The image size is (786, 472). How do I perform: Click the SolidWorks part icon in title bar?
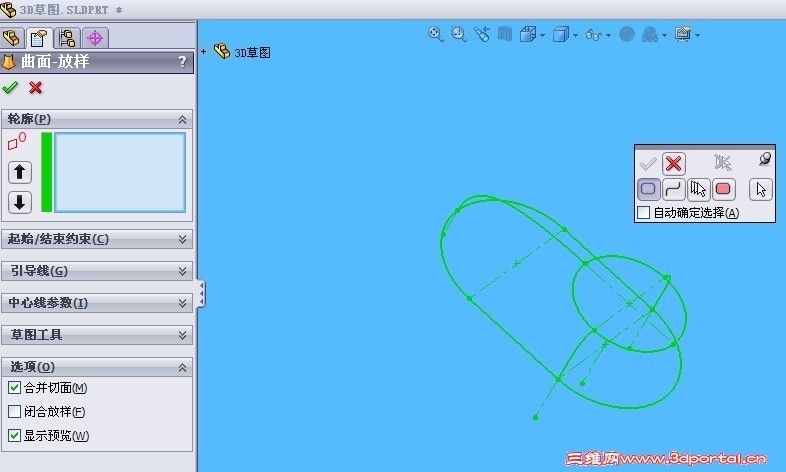coord(8,9)
